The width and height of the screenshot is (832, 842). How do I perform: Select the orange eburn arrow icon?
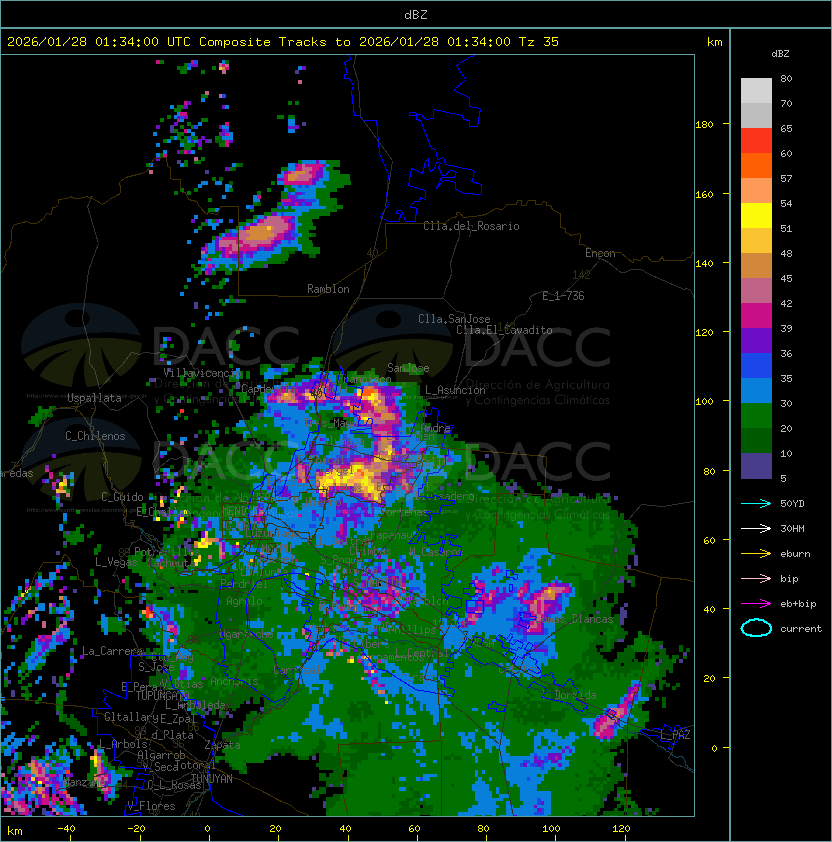tap(756, 553)
